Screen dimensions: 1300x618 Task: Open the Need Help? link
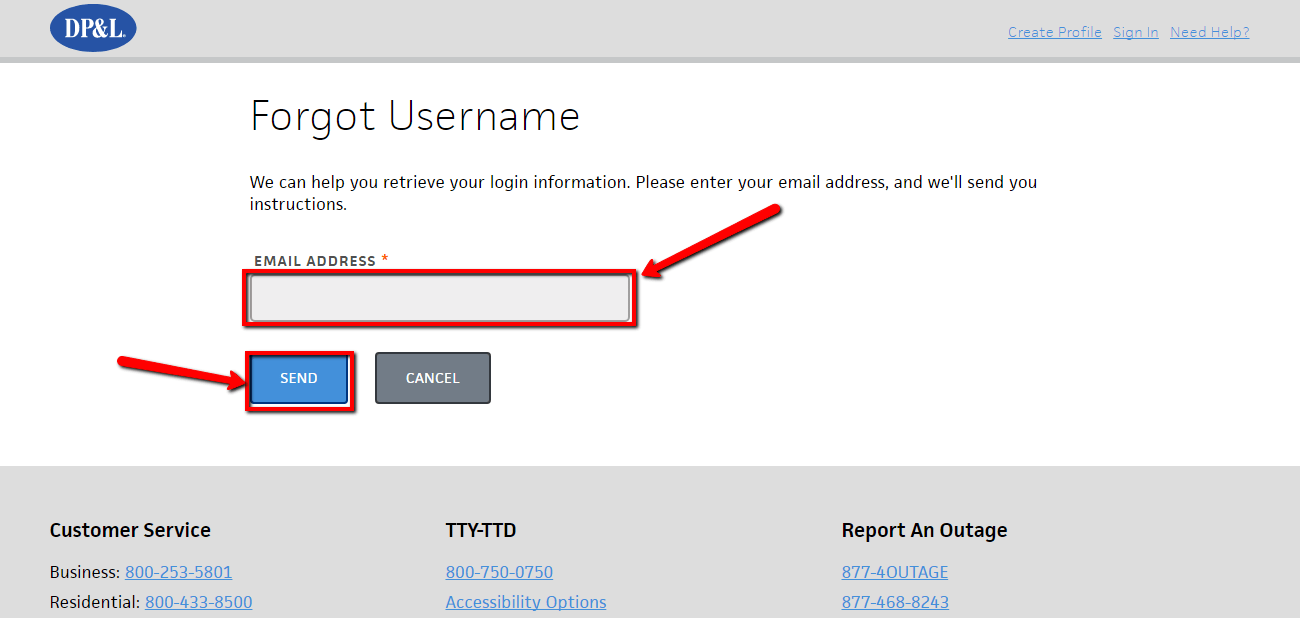tap(1209, 31)
